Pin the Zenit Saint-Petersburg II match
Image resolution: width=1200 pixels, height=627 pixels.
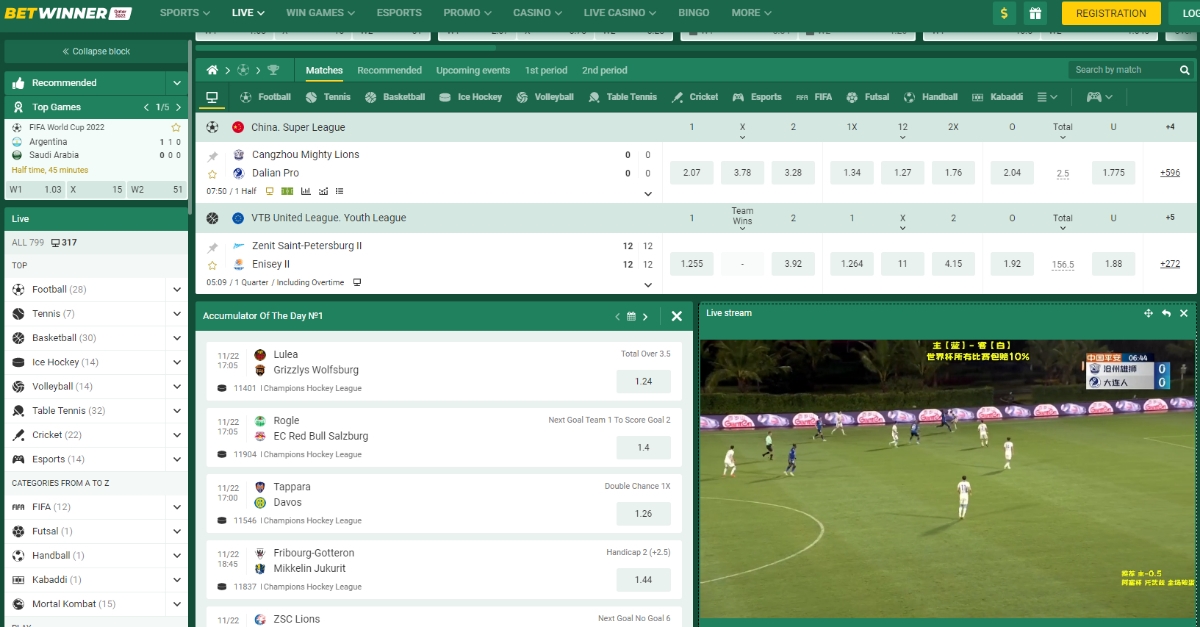tap(212, 247)
